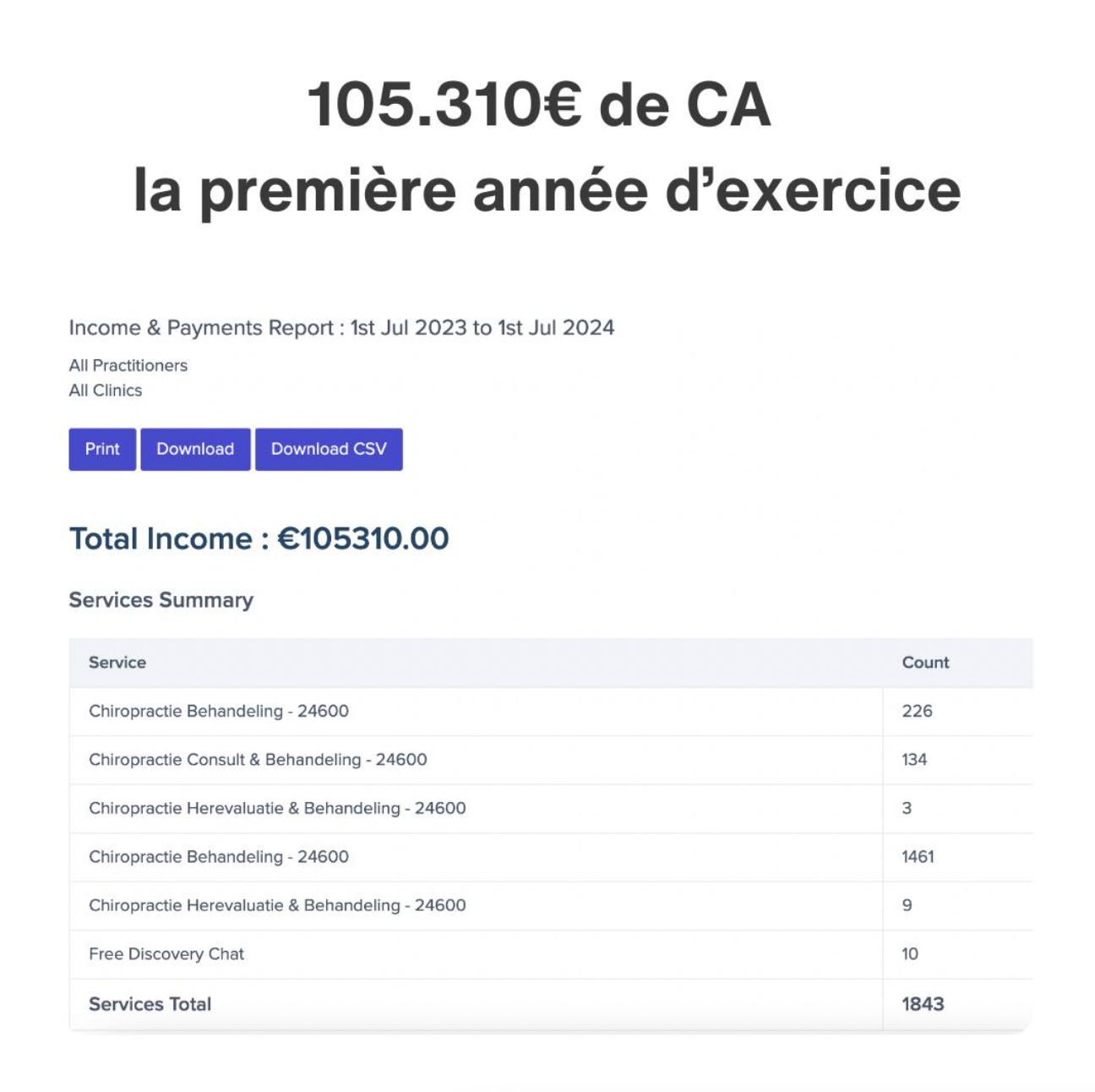Click the All Practitioners filter text
1095x1092 pixels.
click(128, 366)
